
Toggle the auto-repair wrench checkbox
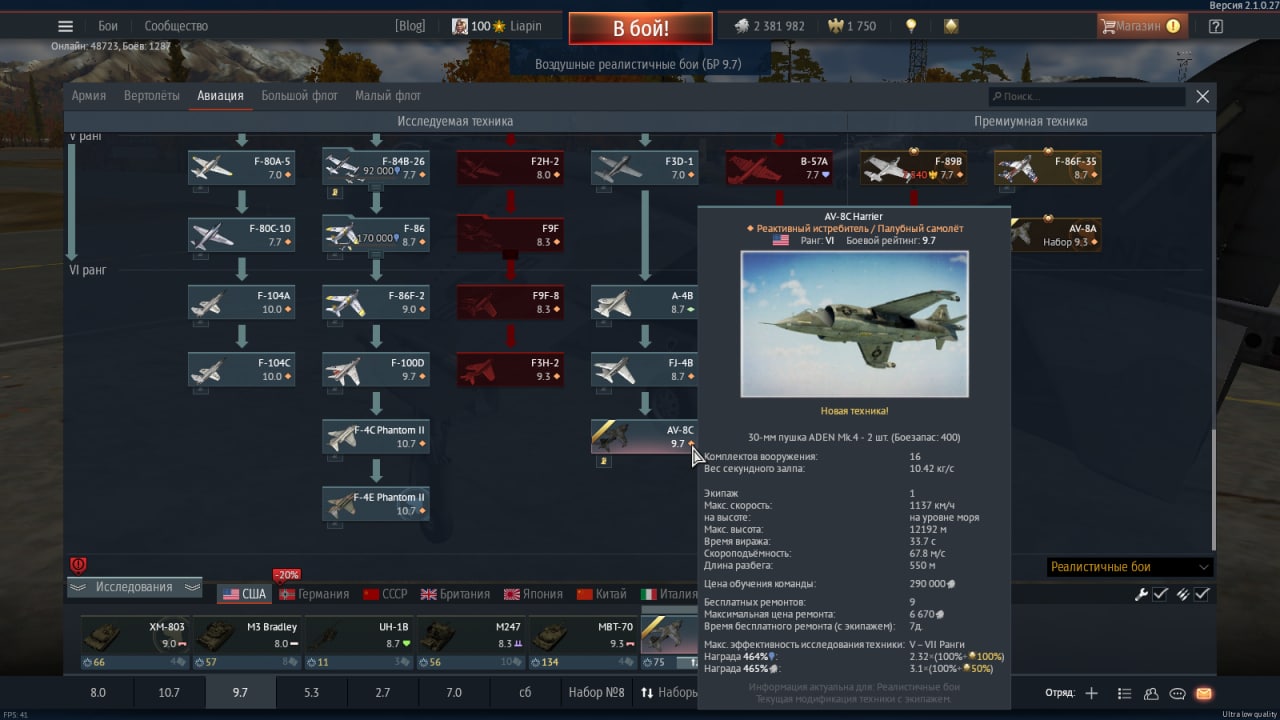[x=1160, y=594]
